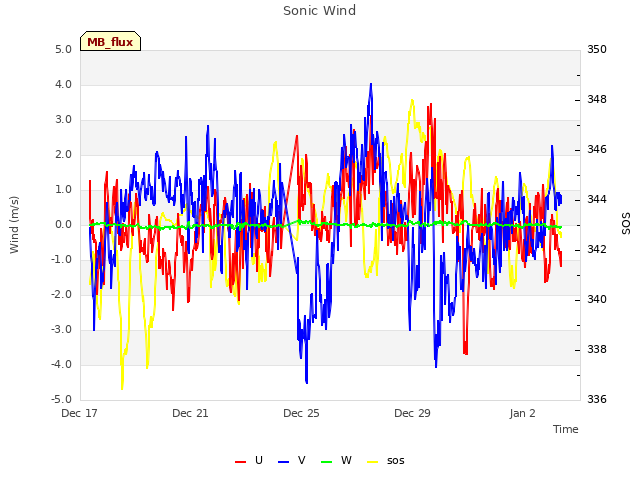Click the 344 right axis value
Viewport: 640px width, 480px height.
(x=597, y=200)
